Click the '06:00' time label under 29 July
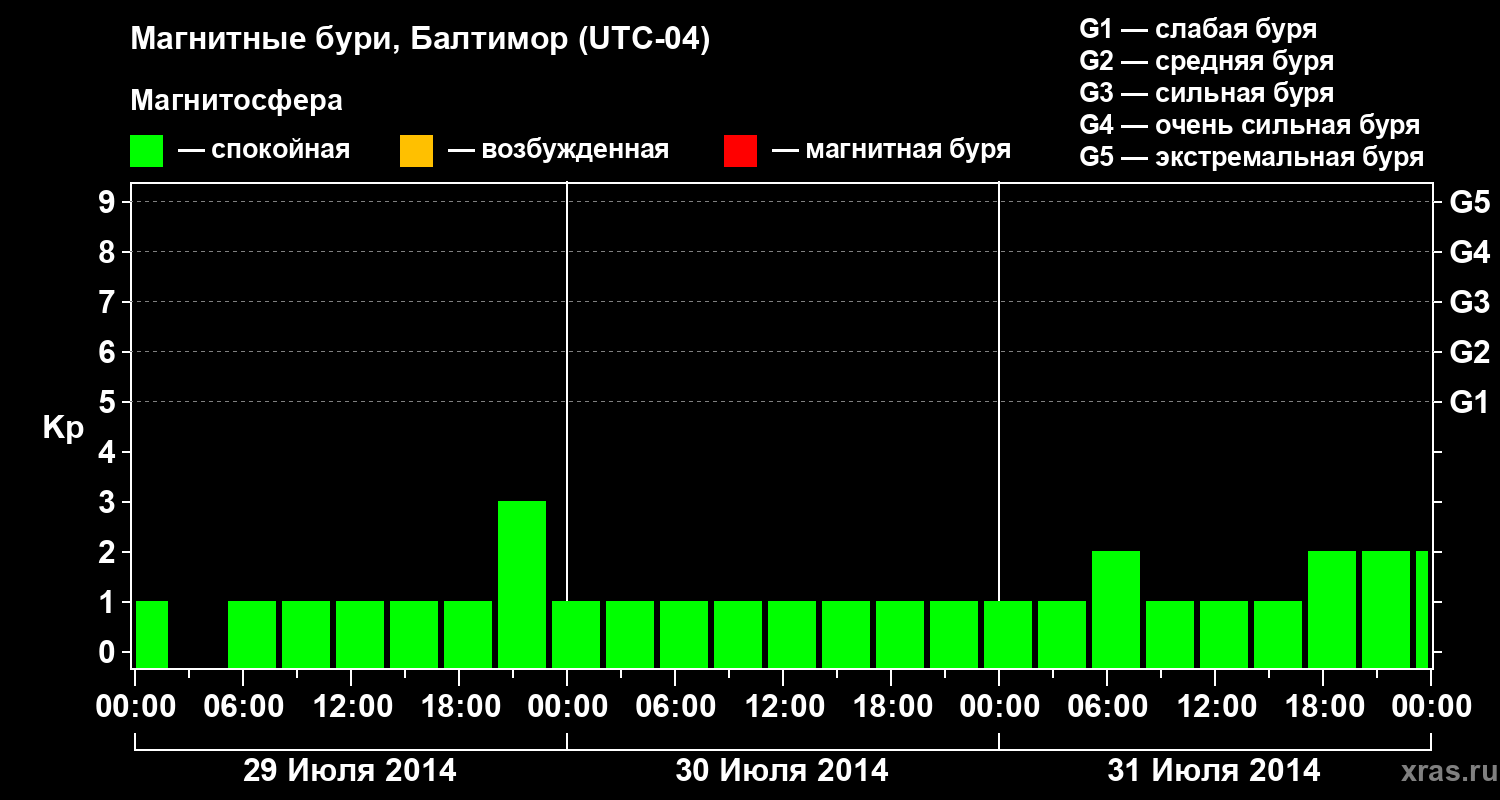Image resolution: width=1500 pixels, height=800 pixels. pyautogui.click(x=243, y=707)
